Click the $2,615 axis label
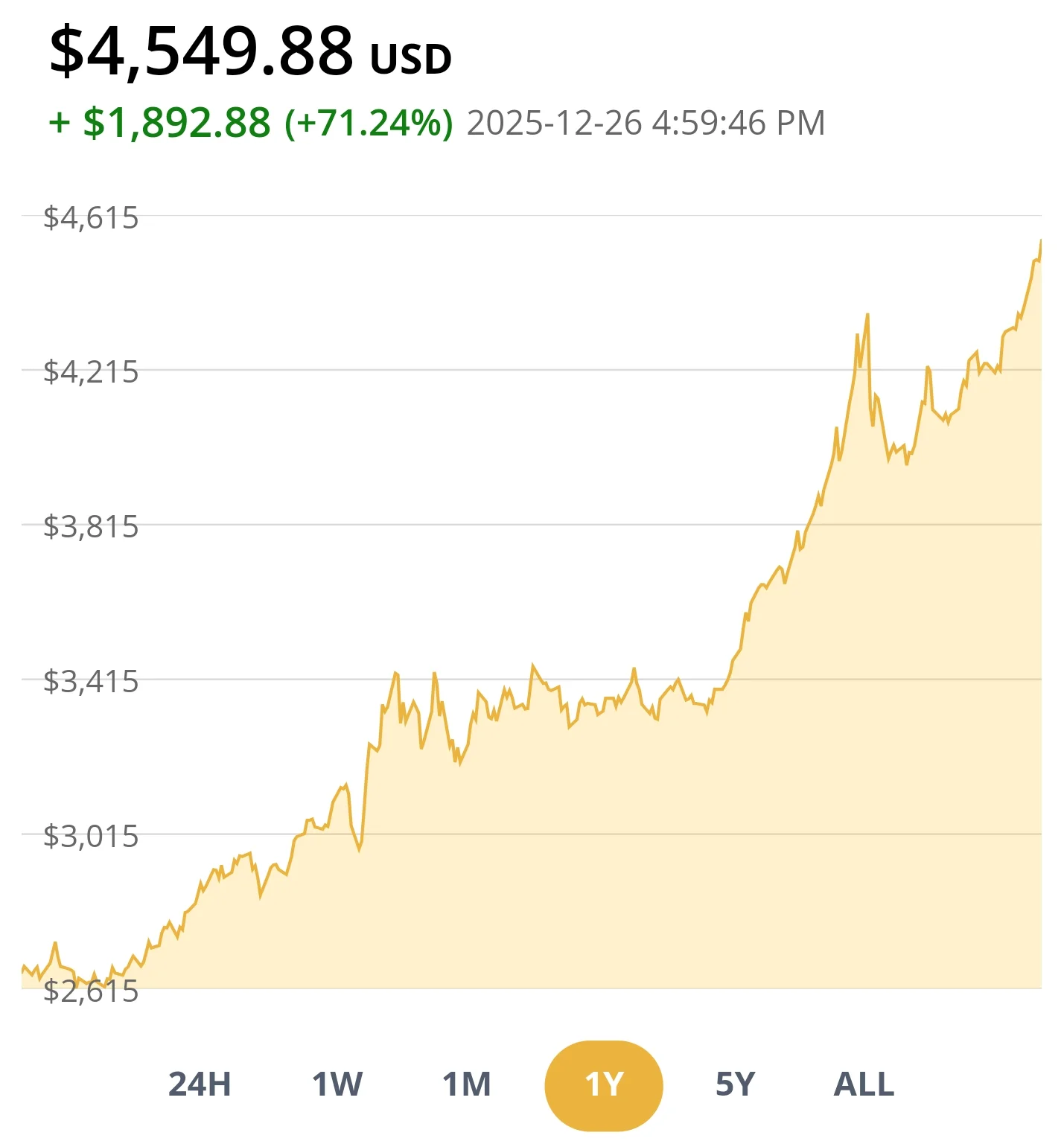The width and height of the screenshot is (1064, 1144). click(91, 991)
